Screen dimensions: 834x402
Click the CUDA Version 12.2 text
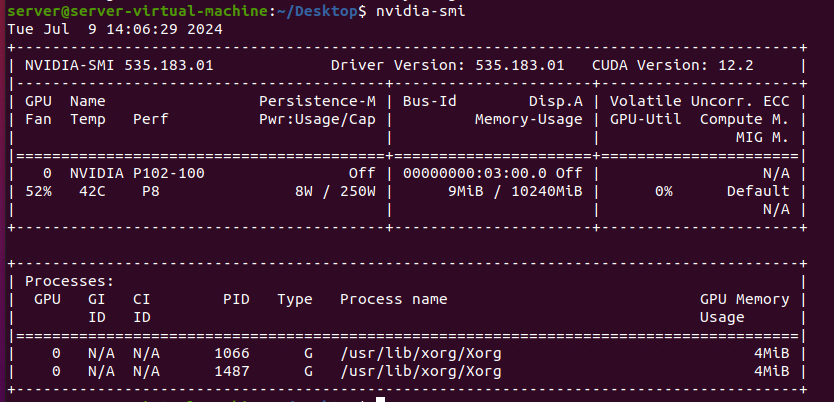(673, 65)
